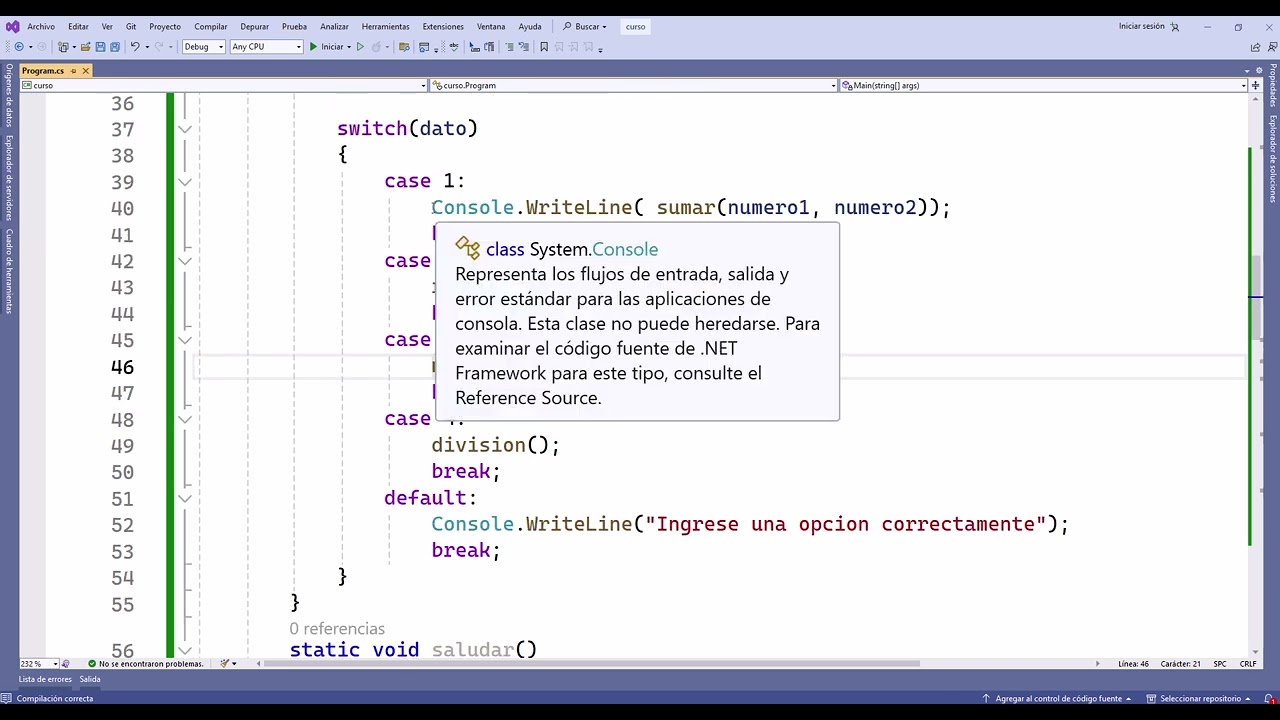Image resolution: width=1280 pixels, height=720 pixels.
Task: Collapse the saludar method on line 56
Action: [185, 651]
